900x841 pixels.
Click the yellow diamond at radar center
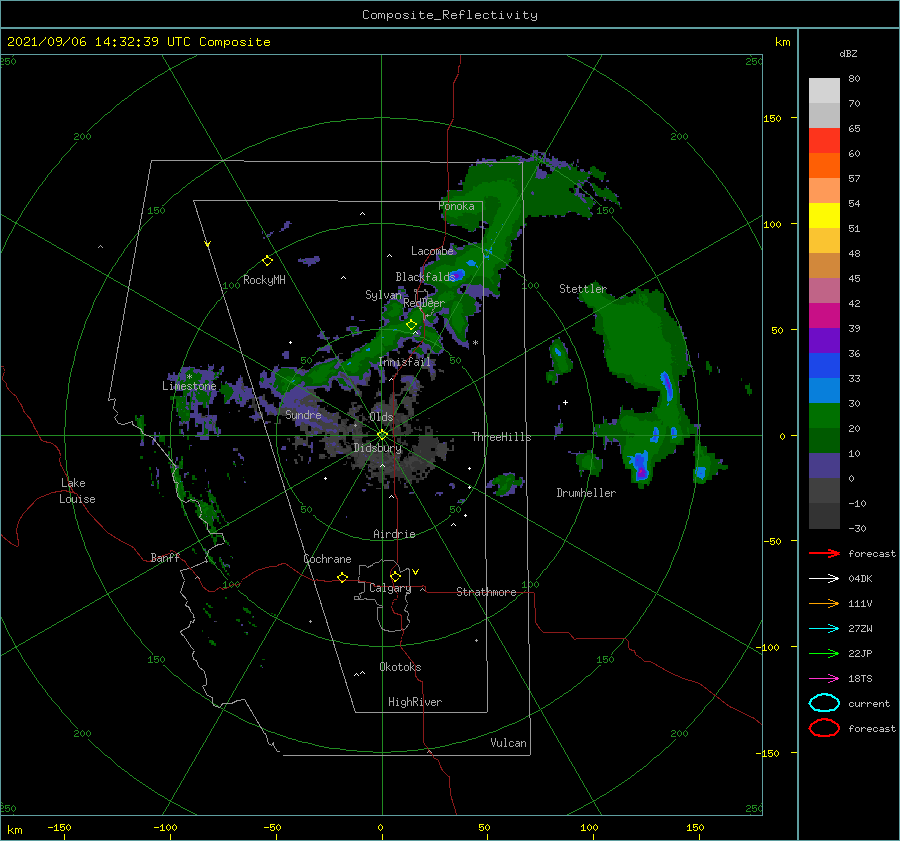click(382, 435)
